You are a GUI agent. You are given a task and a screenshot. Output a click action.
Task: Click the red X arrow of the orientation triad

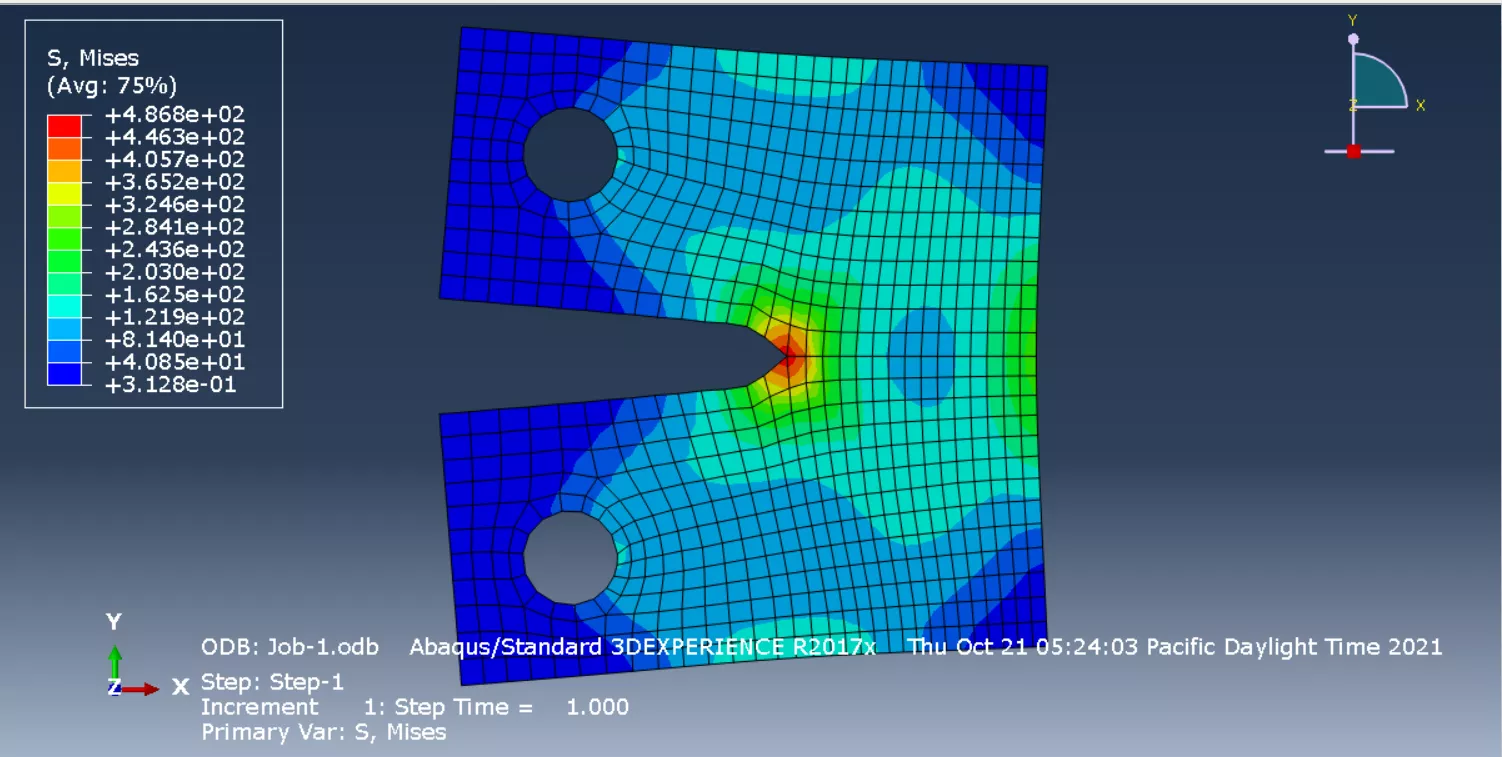pos(143,689)
